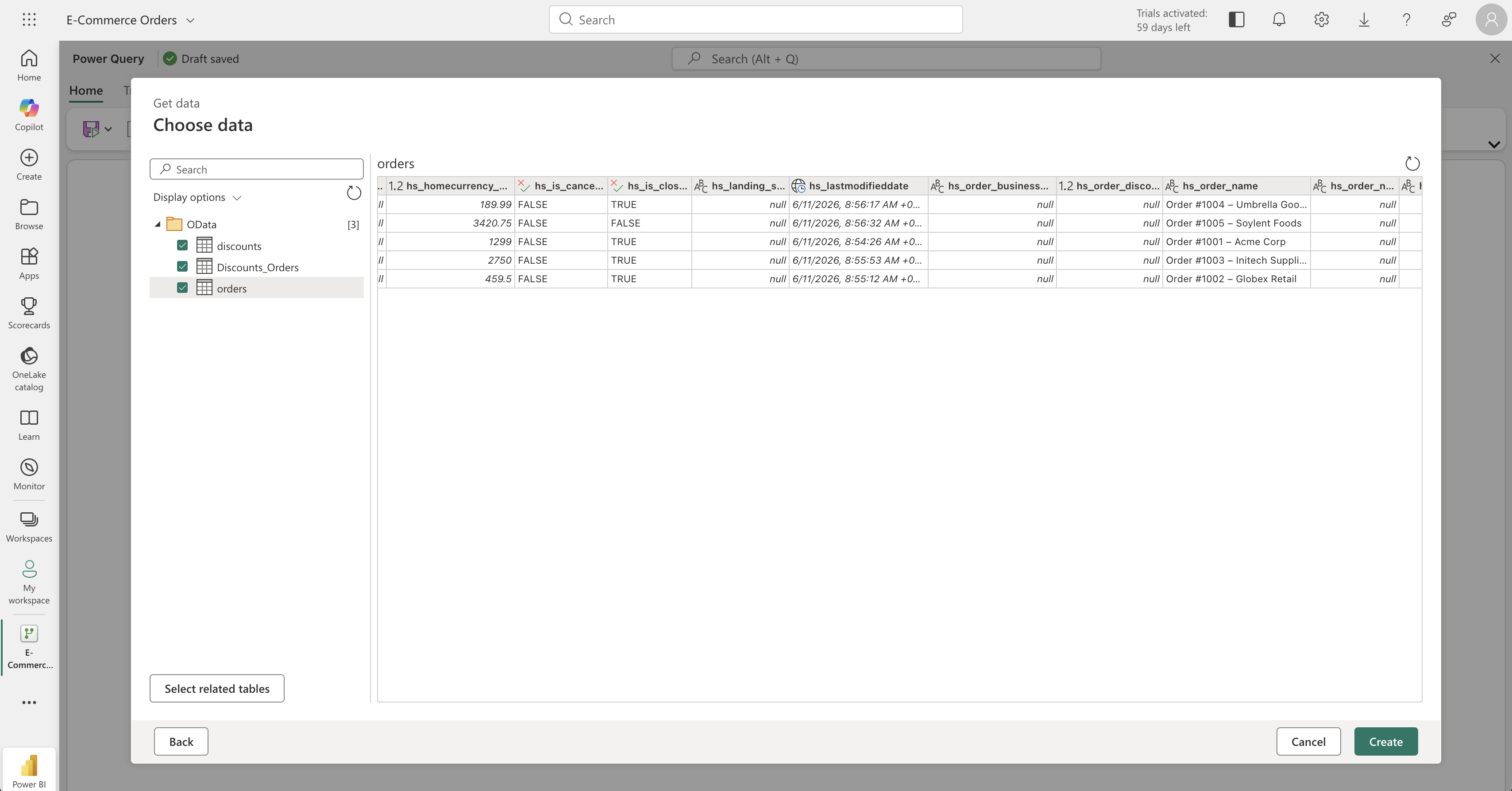Click the hs_homecurrency column header

450,186
